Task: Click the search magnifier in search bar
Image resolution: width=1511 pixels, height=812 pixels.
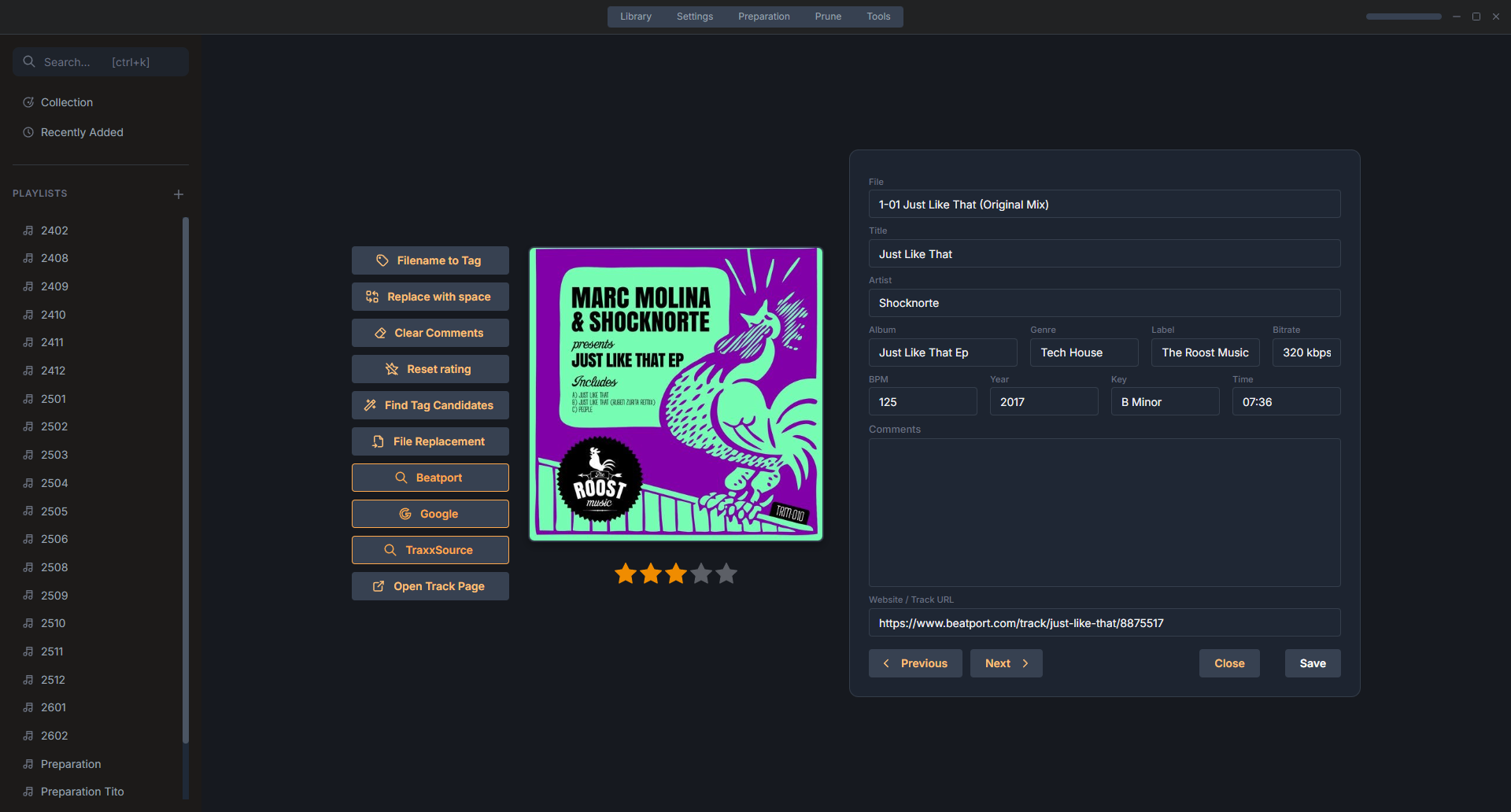Action: coord(29,61)
